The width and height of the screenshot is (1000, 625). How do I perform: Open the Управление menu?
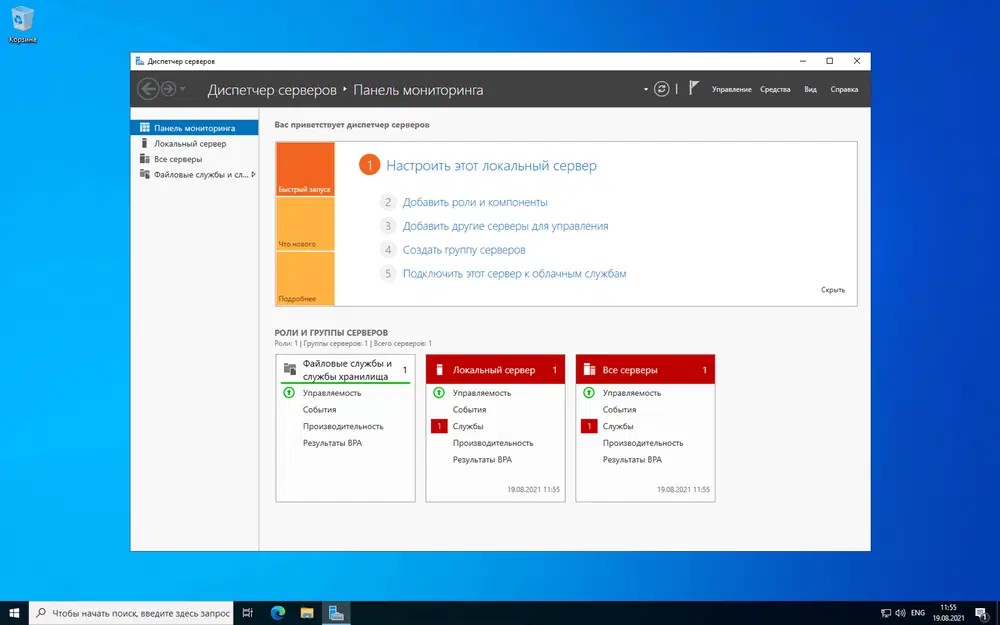coord(732,89)
